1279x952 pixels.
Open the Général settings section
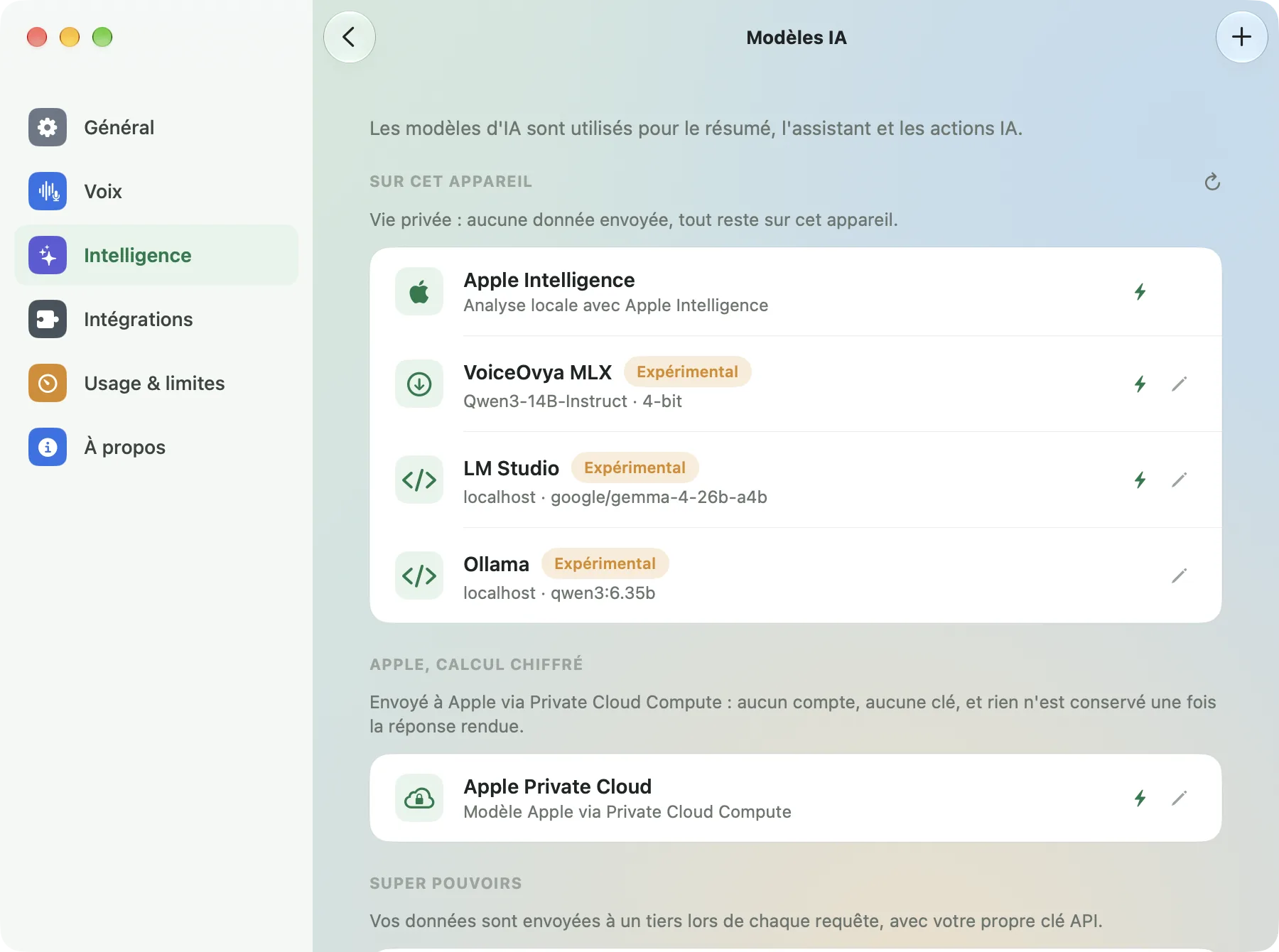(x=156, y=127)
